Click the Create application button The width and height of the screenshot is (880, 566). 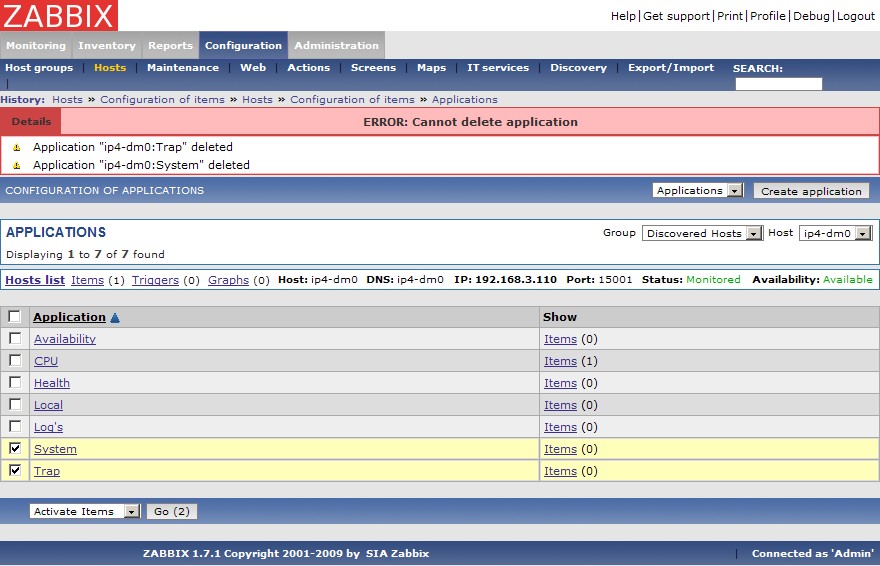tap(811, 191)
